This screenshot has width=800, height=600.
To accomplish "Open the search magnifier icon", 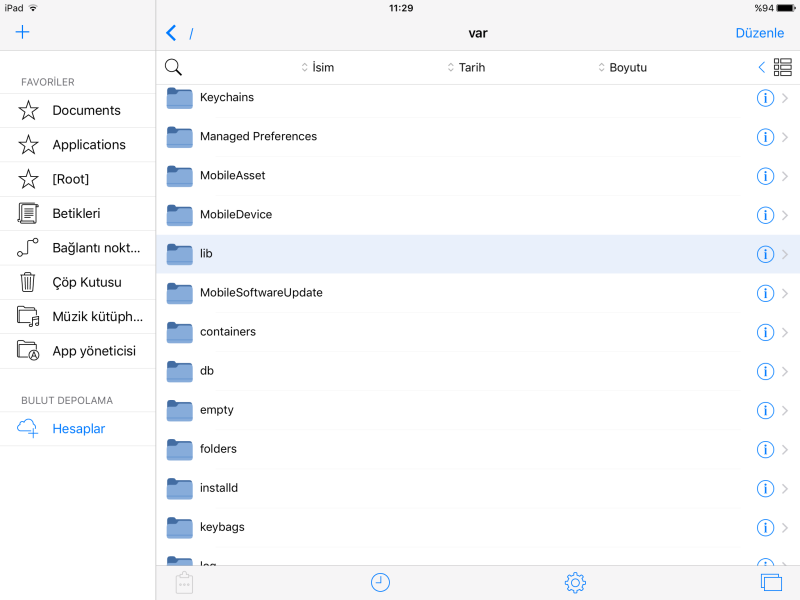I will click(x=173, y=67).
